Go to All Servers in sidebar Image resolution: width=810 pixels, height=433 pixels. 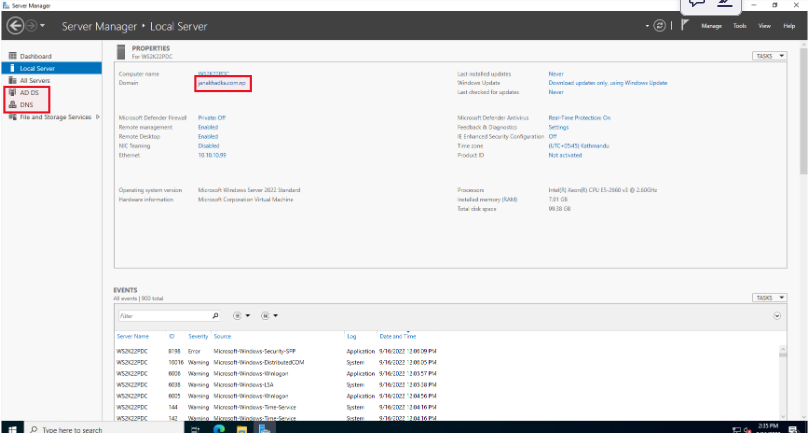[35, 80]
